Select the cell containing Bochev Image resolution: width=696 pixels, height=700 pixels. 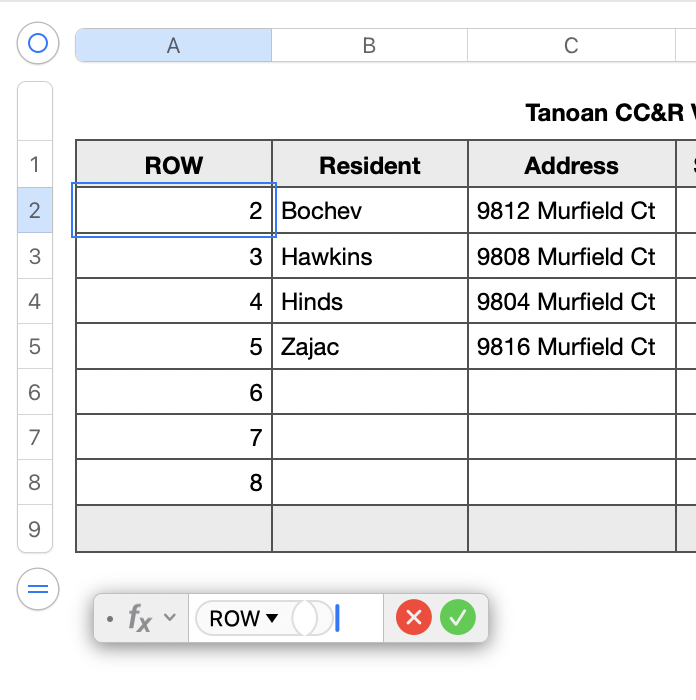[369, 211]
